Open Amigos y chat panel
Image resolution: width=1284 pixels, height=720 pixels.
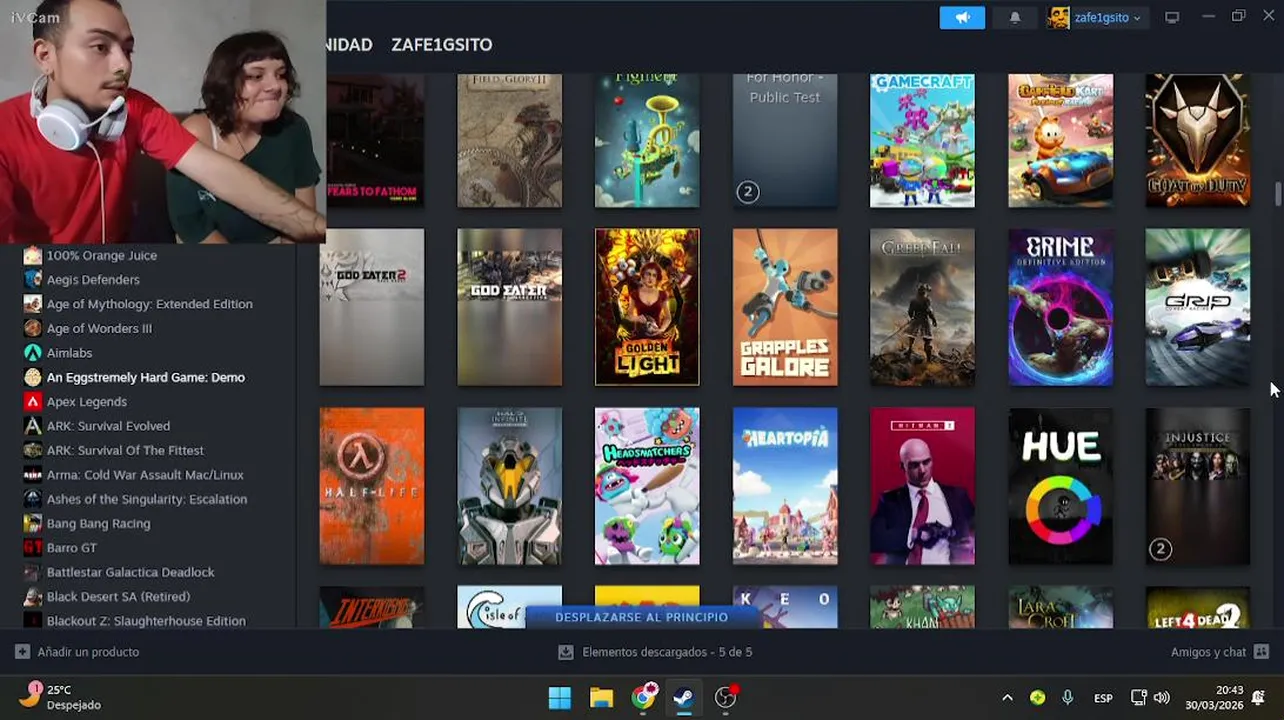click(1219, 652)
